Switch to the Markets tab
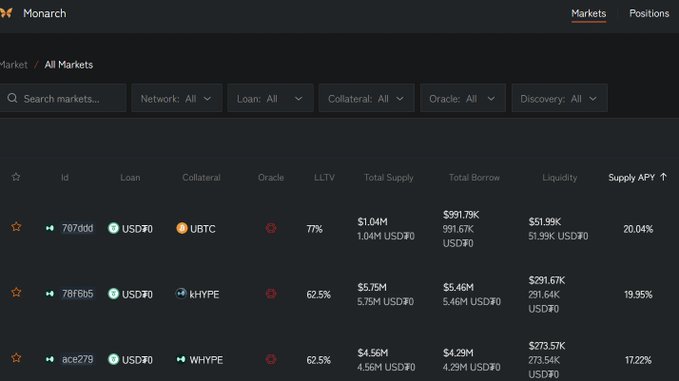The image size is (679, 381). pyautogui.click(x=588, y=13)
